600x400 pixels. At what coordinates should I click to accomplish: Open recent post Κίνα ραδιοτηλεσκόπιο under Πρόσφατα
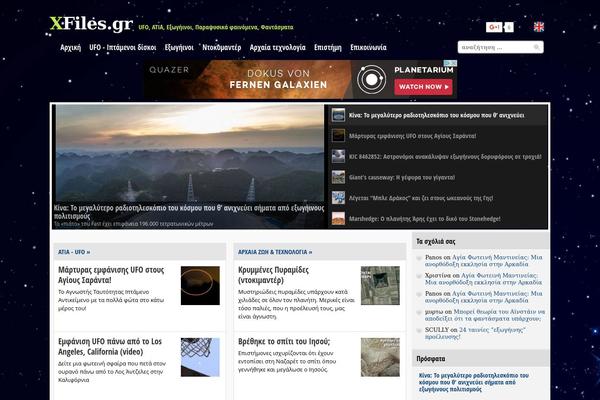click(474, 382)
